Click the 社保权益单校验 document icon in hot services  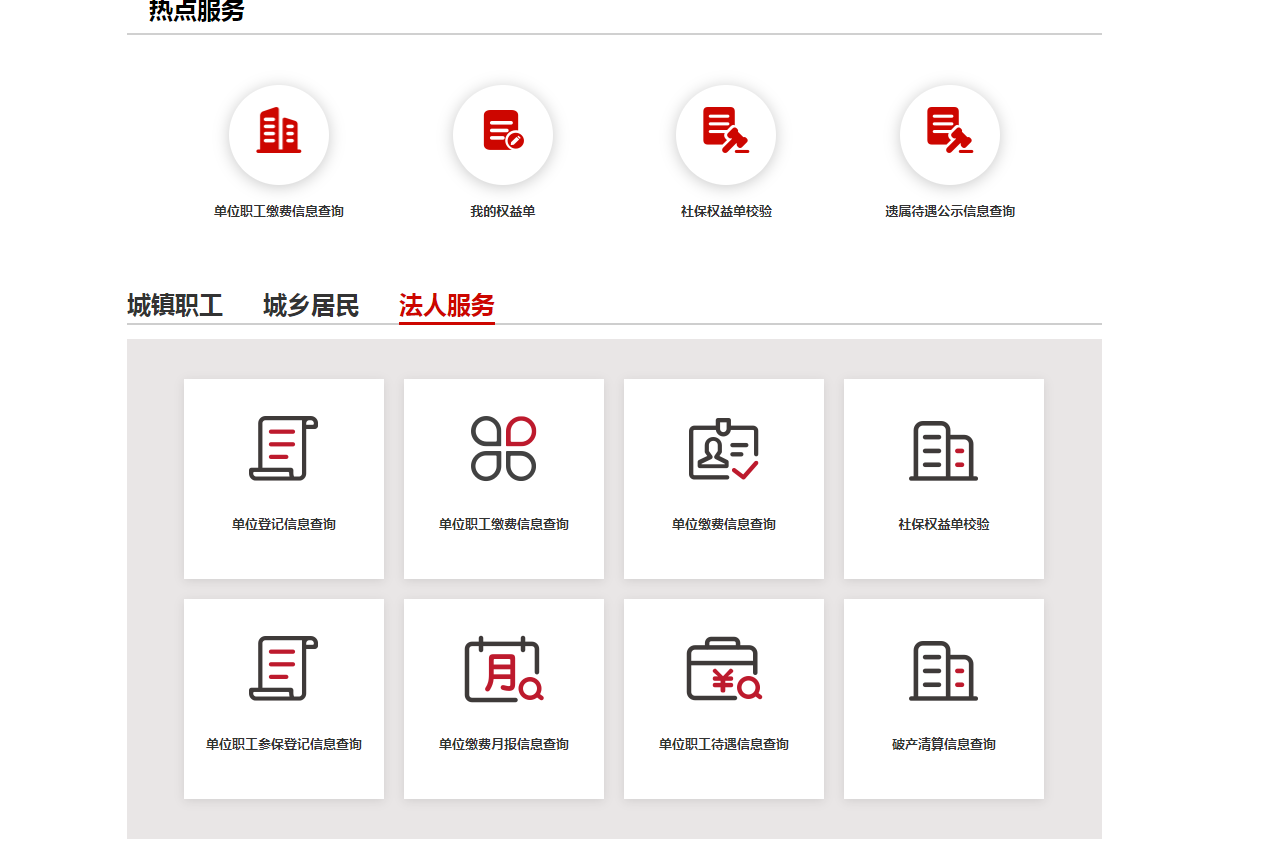click(726, 134)
